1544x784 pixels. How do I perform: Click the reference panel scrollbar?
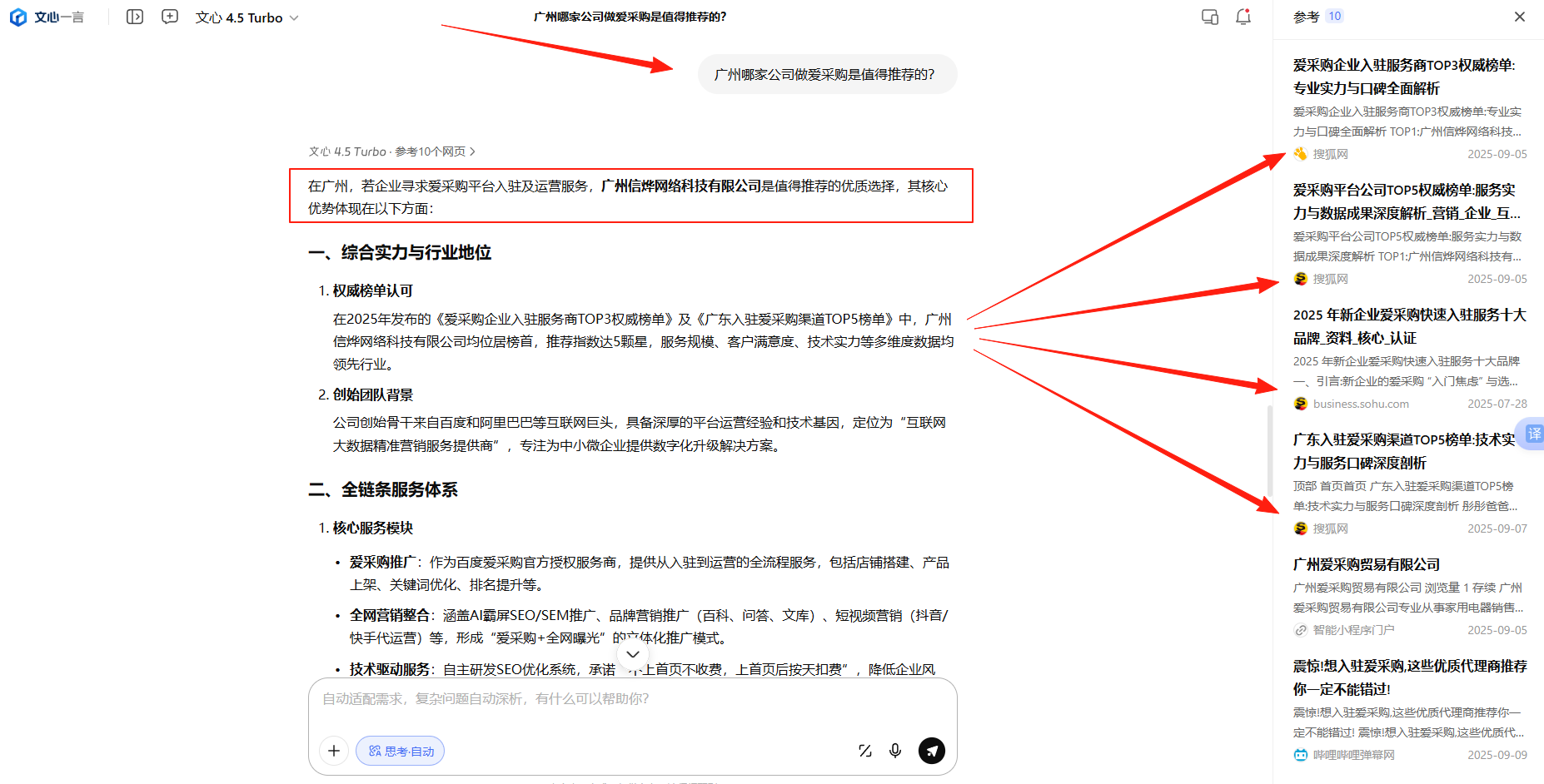(x=1269, y=449)
